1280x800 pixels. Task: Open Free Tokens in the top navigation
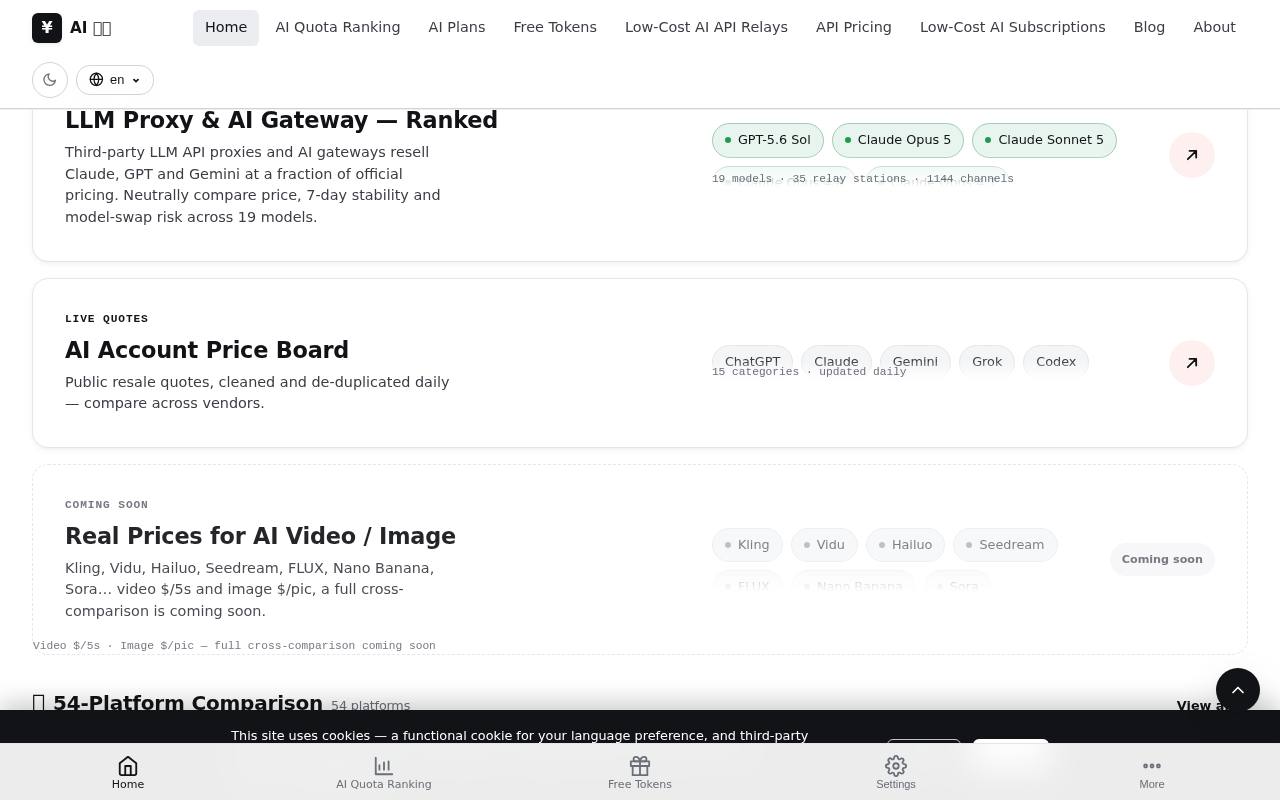[555, 27]
